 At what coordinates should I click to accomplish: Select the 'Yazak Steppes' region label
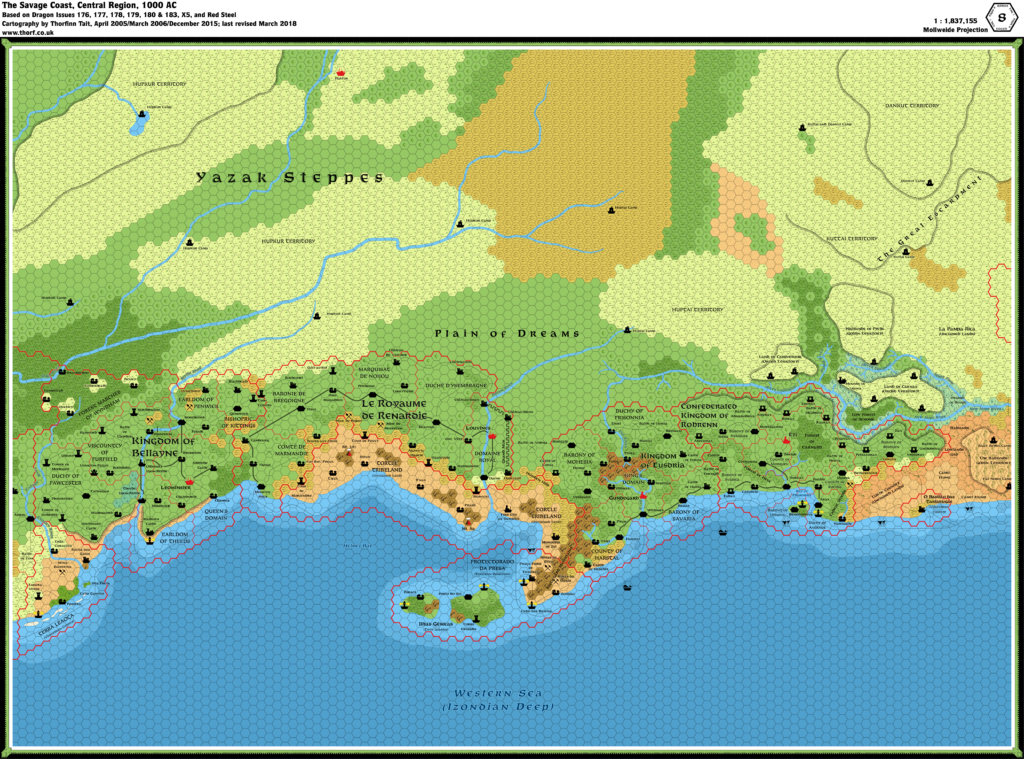[290, 176]
